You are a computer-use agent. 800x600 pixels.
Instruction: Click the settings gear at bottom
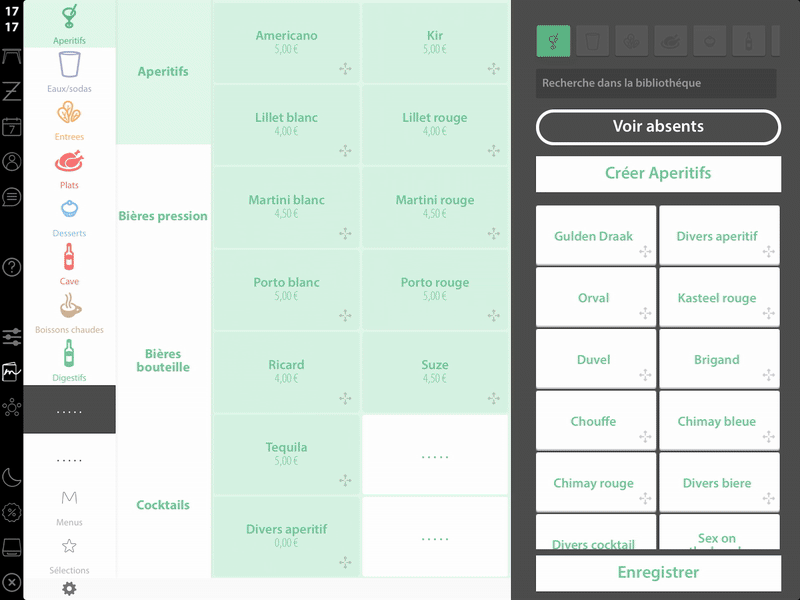(x=69, y=588)
